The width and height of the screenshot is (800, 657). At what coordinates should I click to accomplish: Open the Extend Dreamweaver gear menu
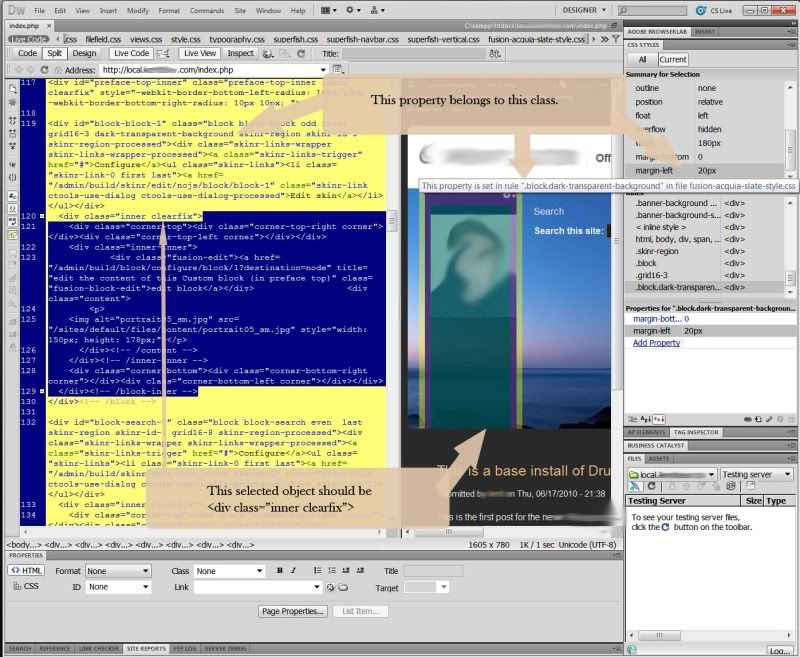352,10
